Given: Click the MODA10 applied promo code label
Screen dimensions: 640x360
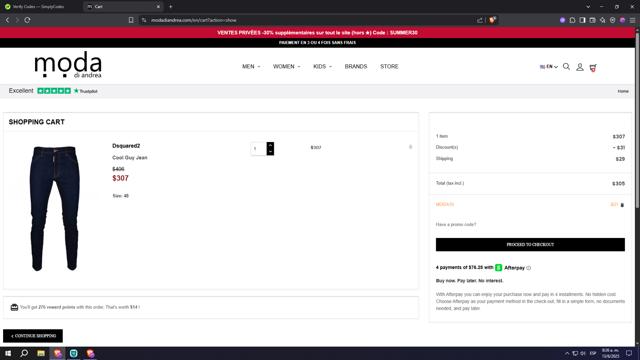Looking at the screenshot, I should pos(445,204).
